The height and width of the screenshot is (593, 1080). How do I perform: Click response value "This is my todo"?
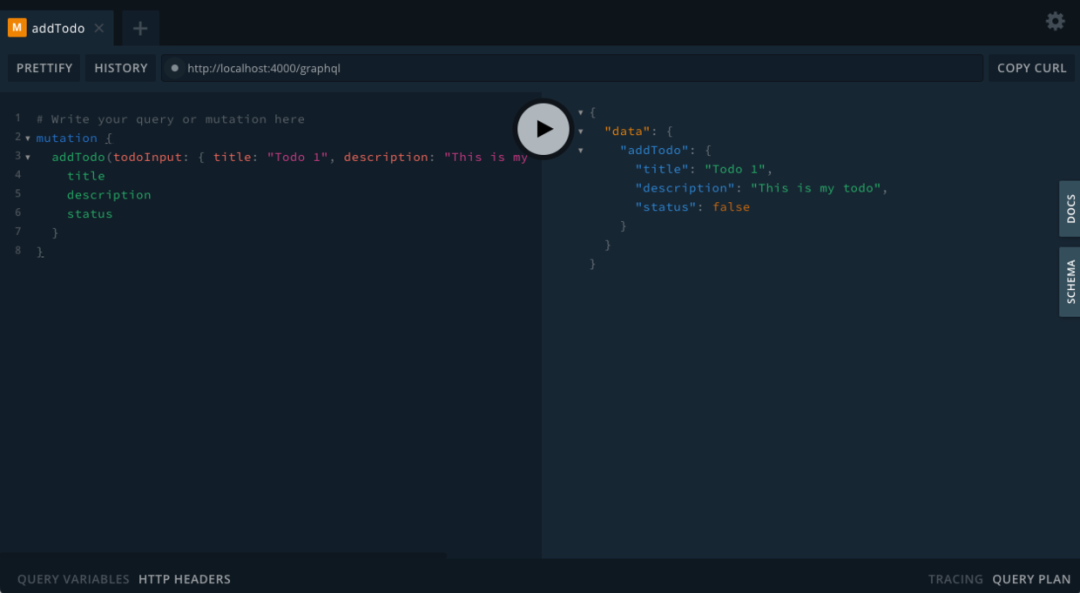pos(816,188)
